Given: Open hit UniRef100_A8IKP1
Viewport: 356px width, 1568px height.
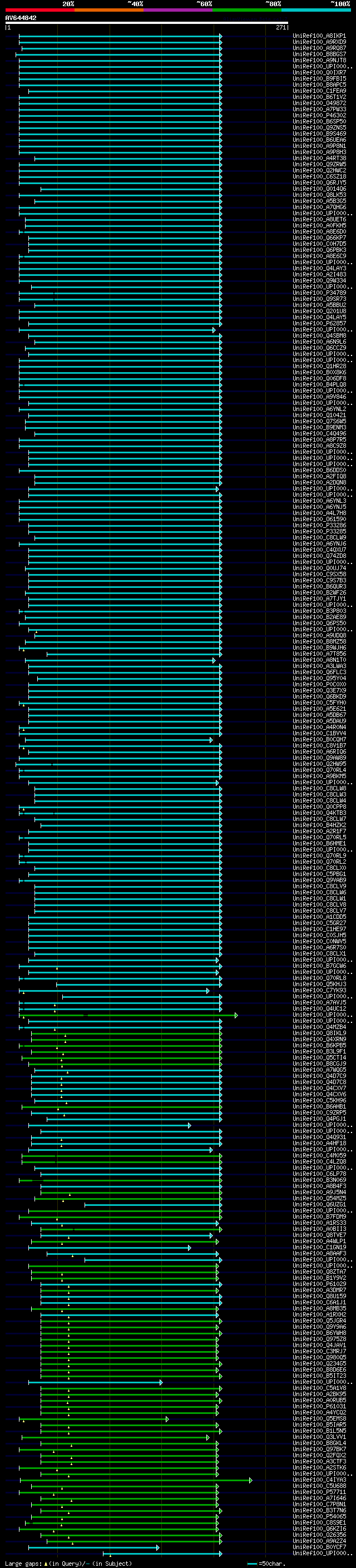Looking at the screenshot, I should tap(319, 36).
